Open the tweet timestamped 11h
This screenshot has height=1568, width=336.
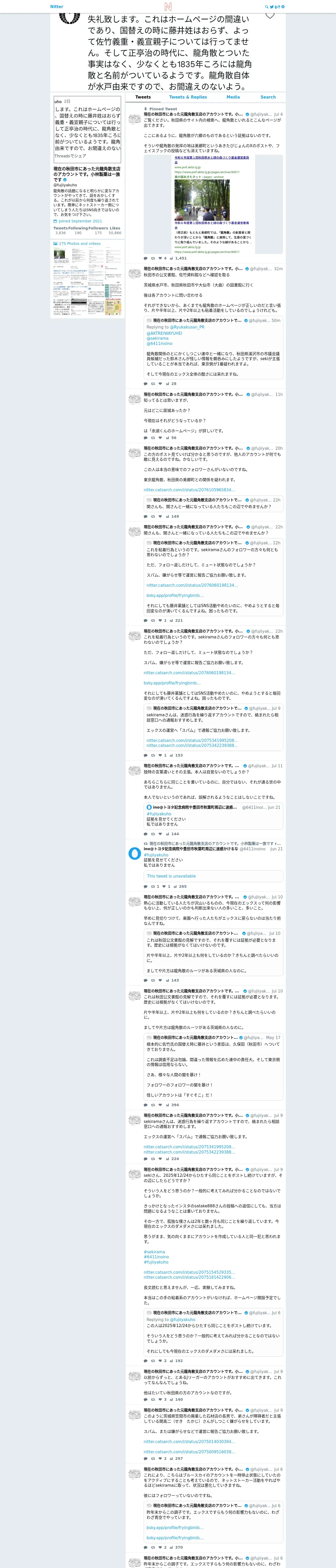pyautogui.click(x=279, y=394)
